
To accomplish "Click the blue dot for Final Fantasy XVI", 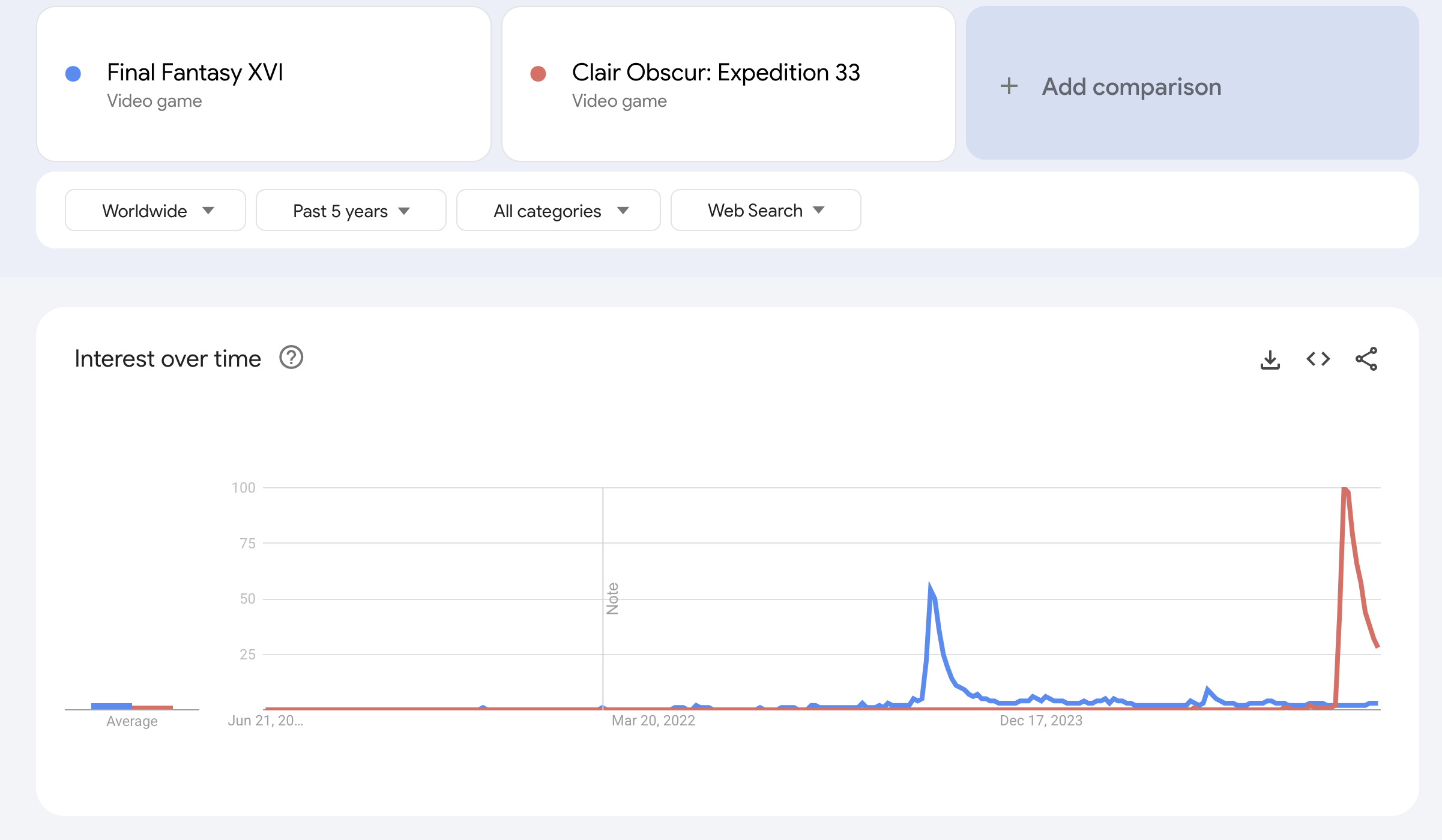I will pos(73,74).
